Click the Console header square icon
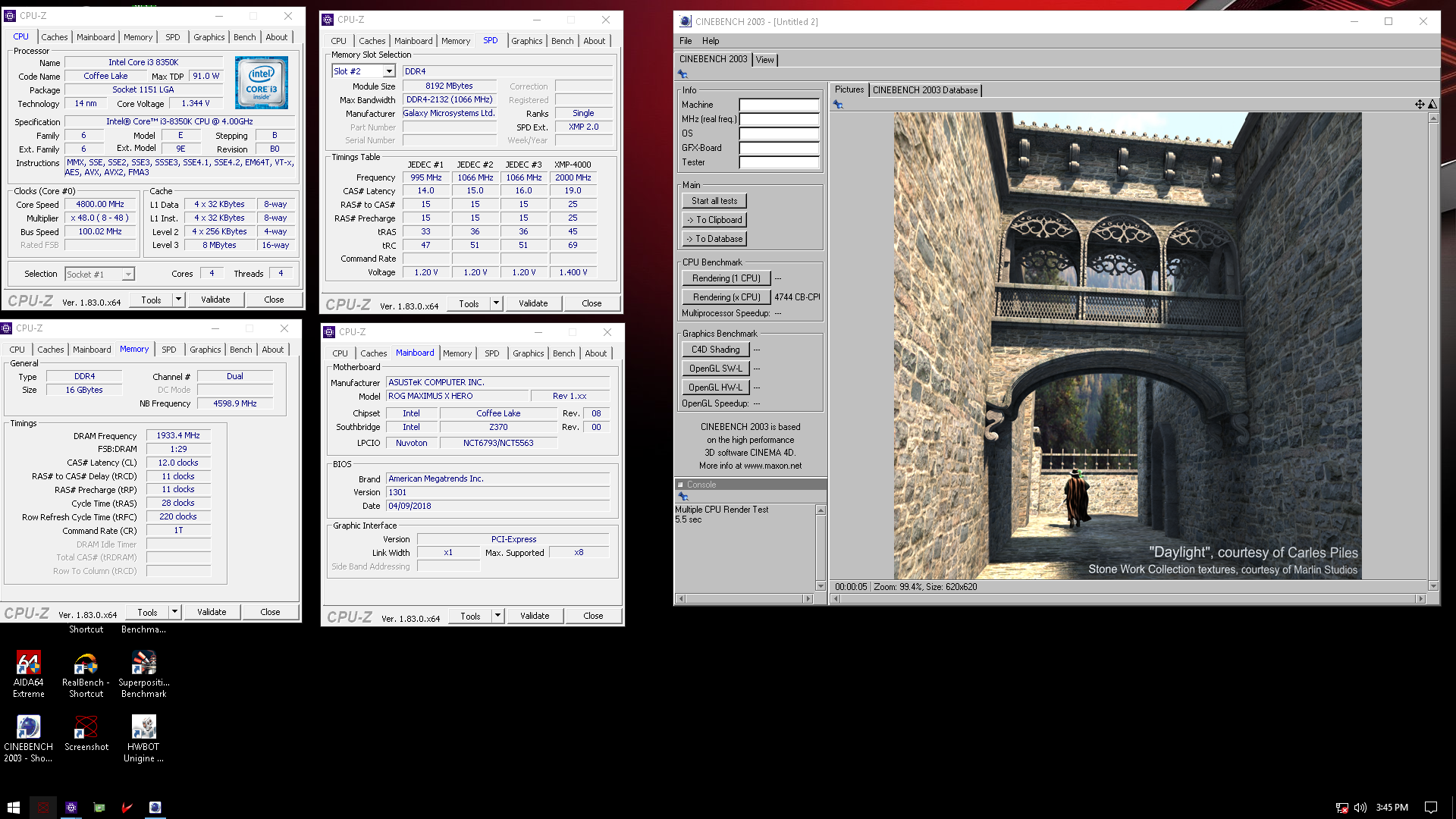The height and width of the screenshot is (819, 1456). pyautogui.click(x=680, y=485)
